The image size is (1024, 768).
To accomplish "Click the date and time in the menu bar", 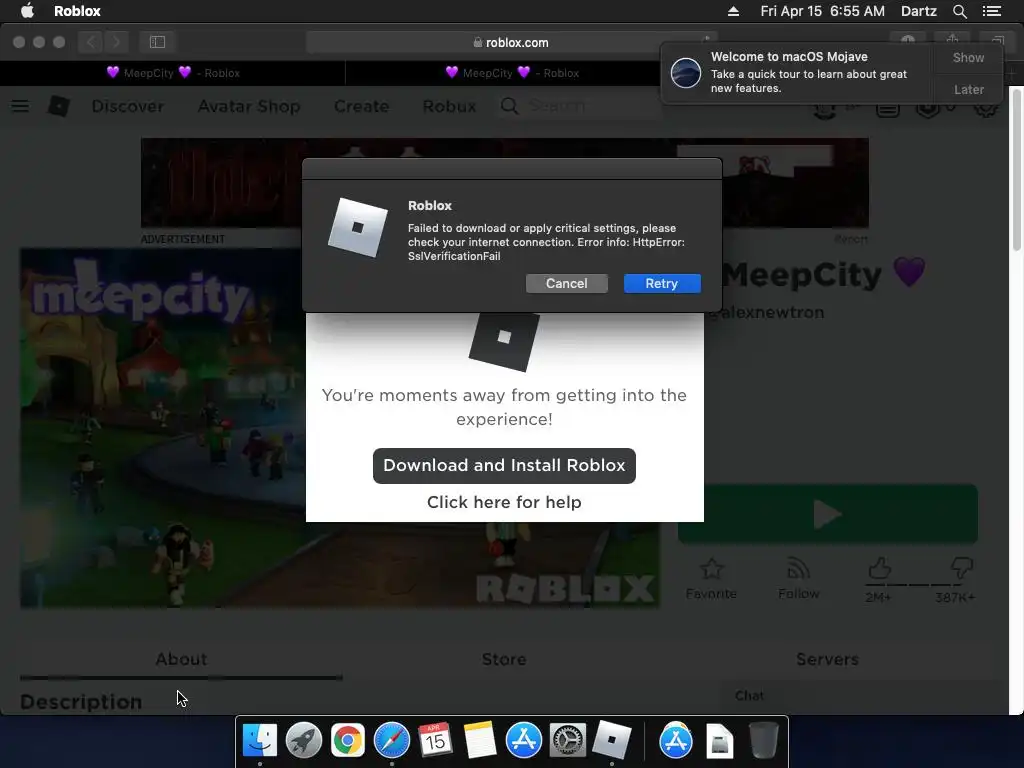I will pyautogui.click(x=822, y=11).
